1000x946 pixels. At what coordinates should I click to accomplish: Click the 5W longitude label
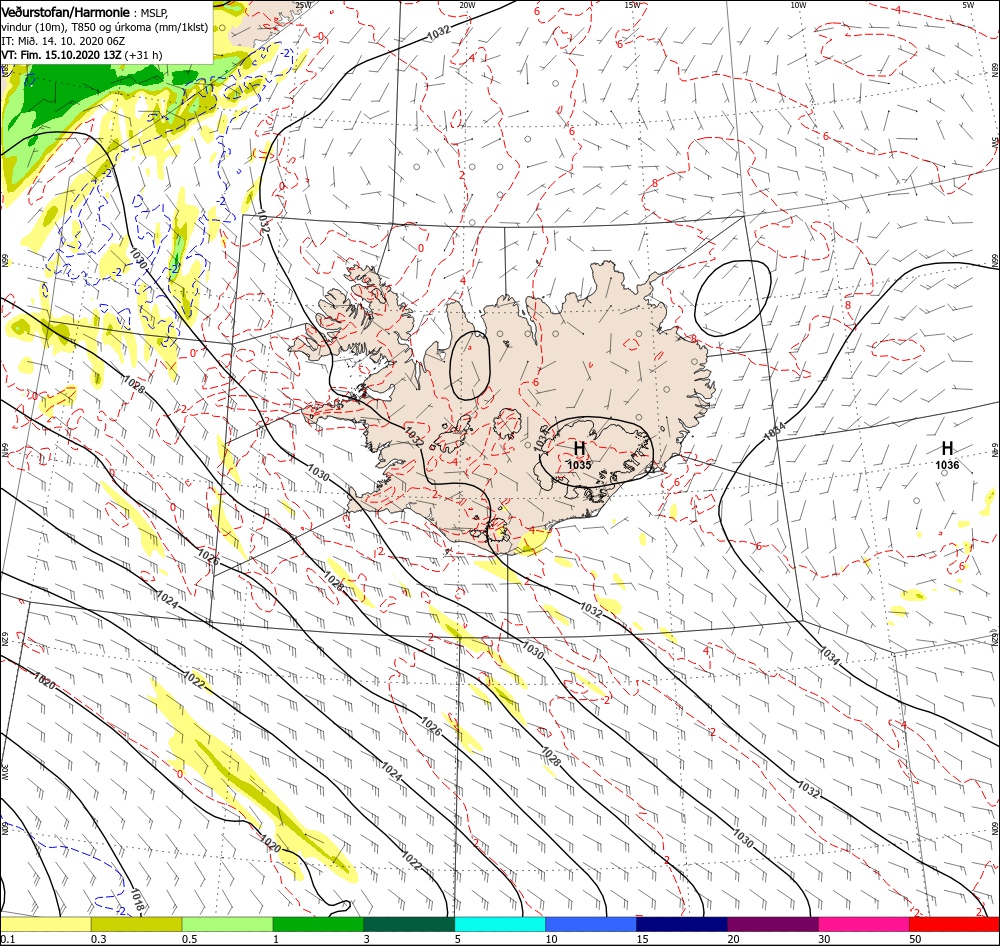point(968,5)
